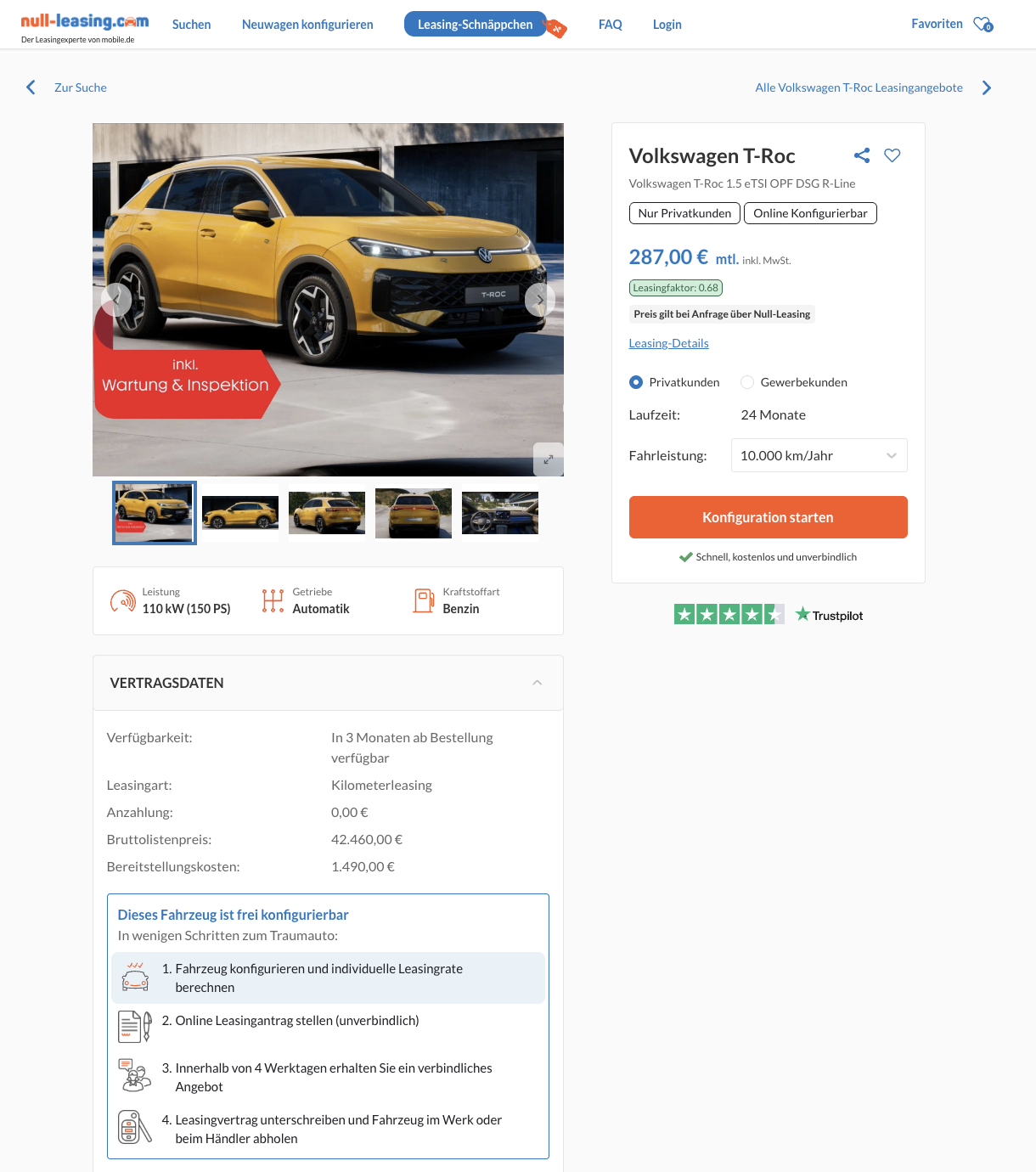Go back via Zur Suche
The image size is (1036, 1172).
click(x=80, y=87)
